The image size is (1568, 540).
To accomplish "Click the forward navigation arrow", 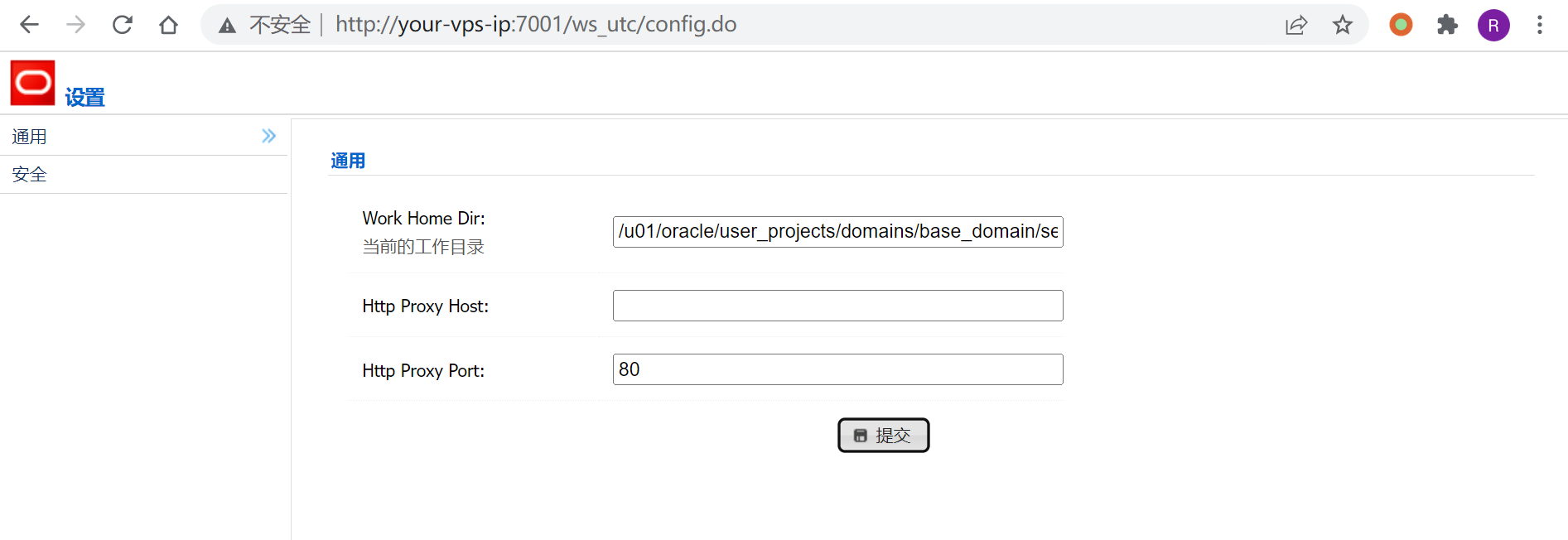I will [75, 25].
